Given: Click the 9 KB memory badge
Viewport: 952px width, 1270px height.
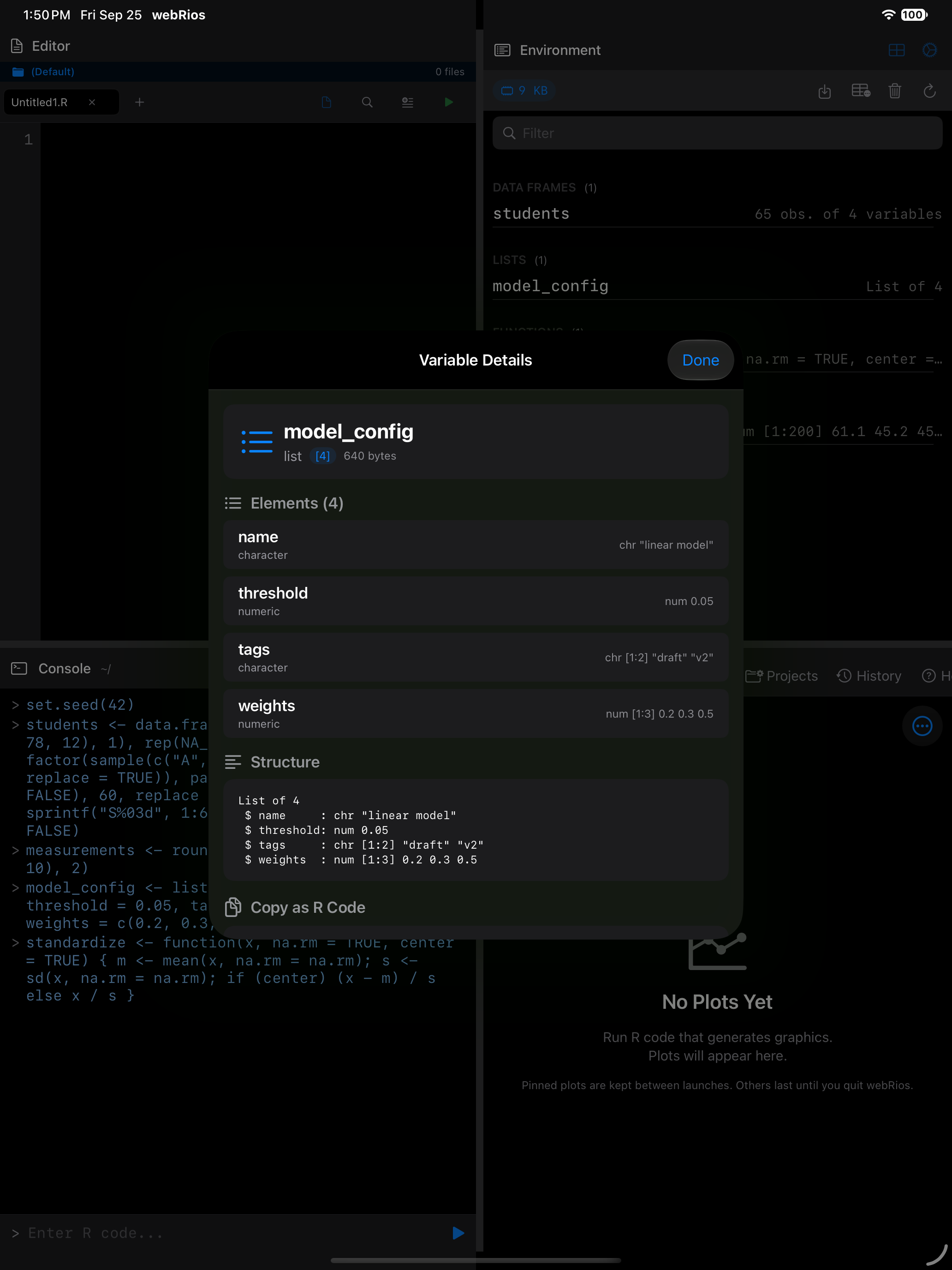Looking at the screenshot, I should click(524, 91).
